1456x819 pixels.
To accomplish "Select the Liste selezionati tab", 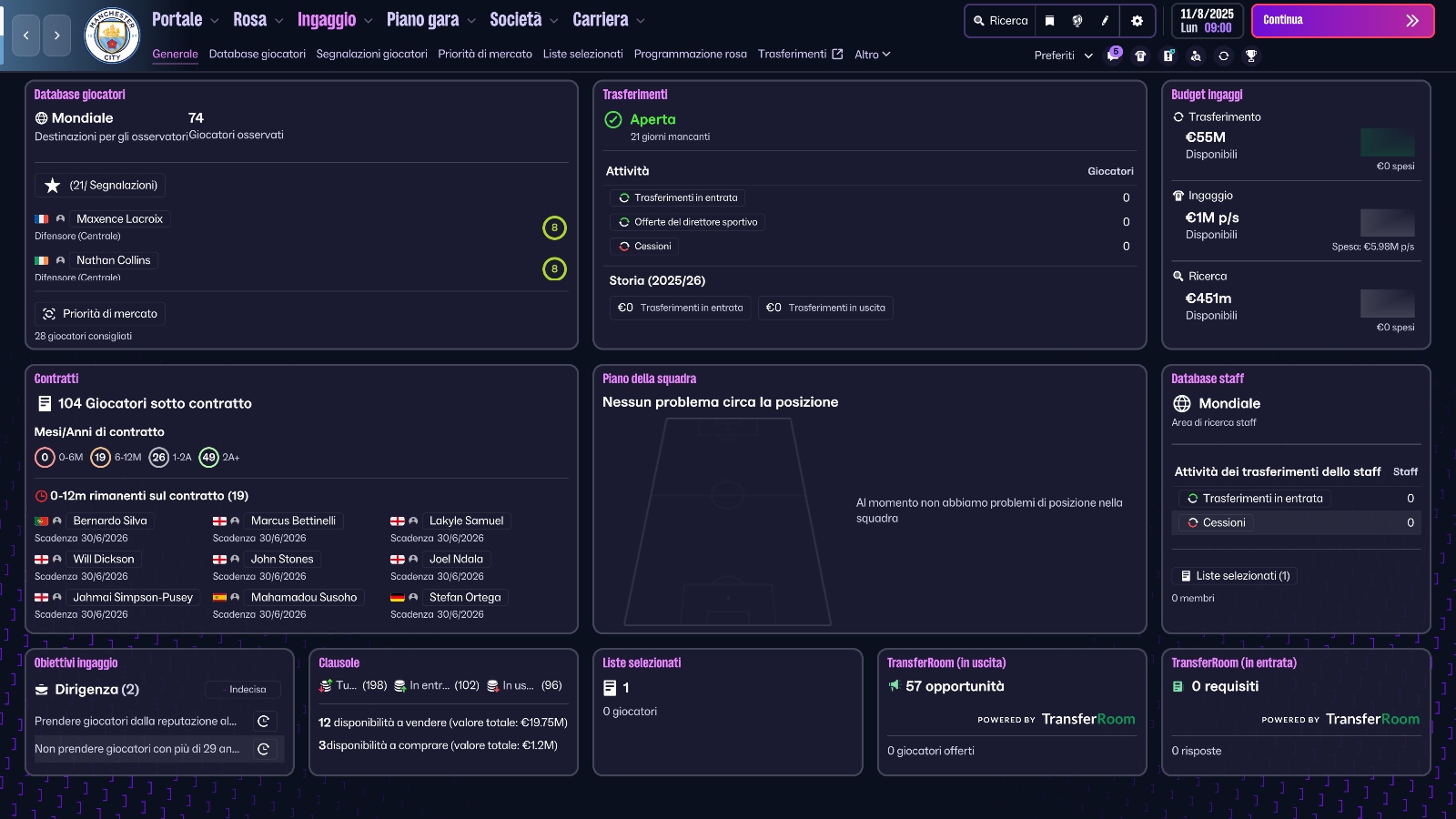I will coord(582,55).
